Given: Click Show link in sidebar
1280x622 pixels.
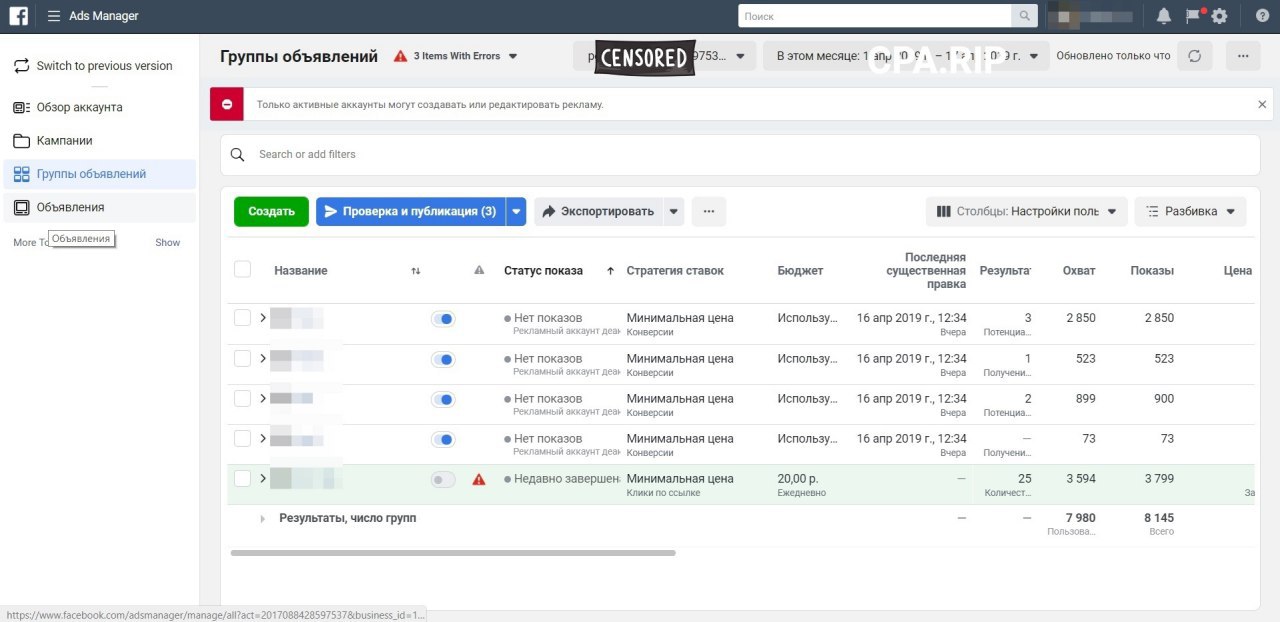Looking at the screenshot, I should [167, 242].
